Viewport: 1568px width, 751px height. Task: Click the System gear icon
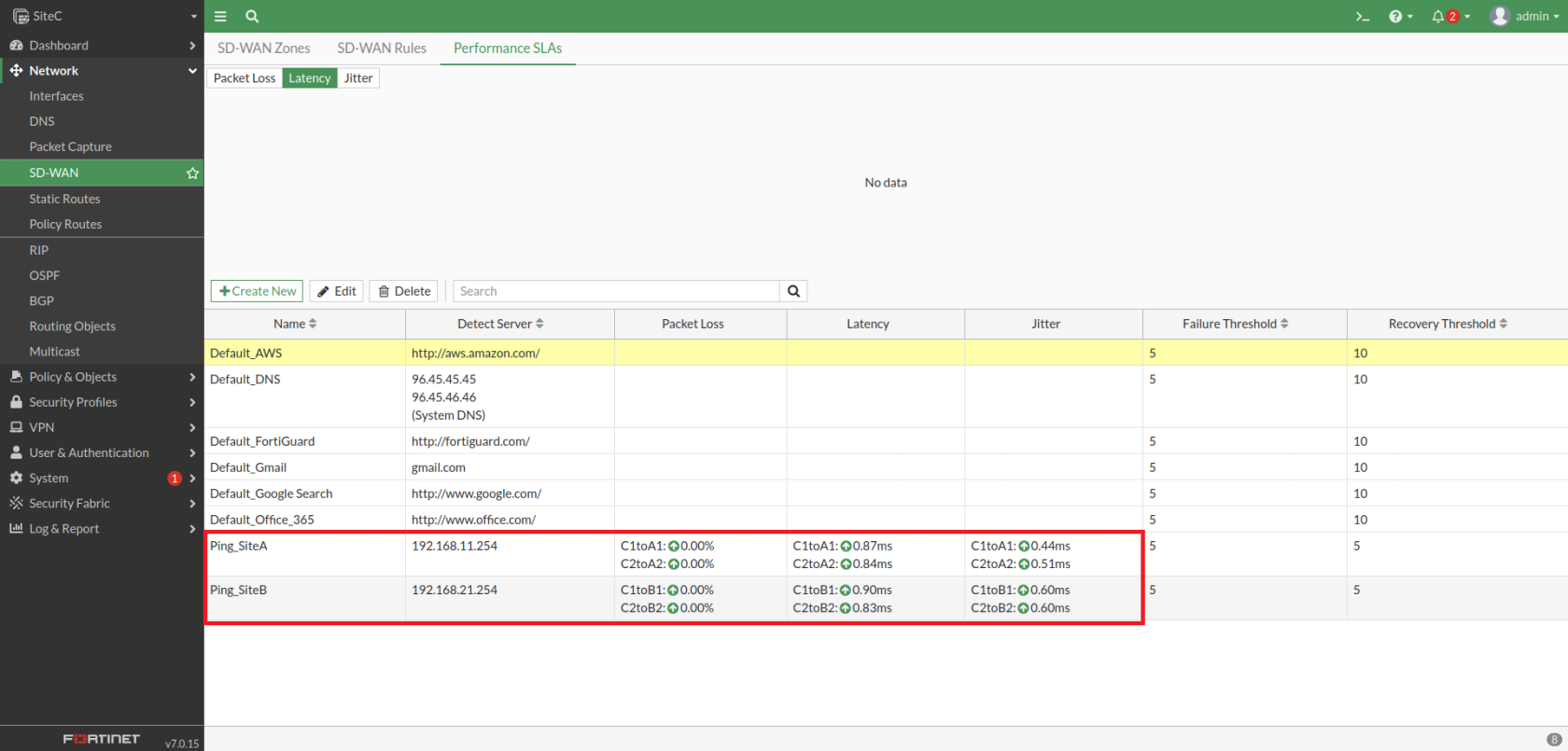click(x=16, y=477)
